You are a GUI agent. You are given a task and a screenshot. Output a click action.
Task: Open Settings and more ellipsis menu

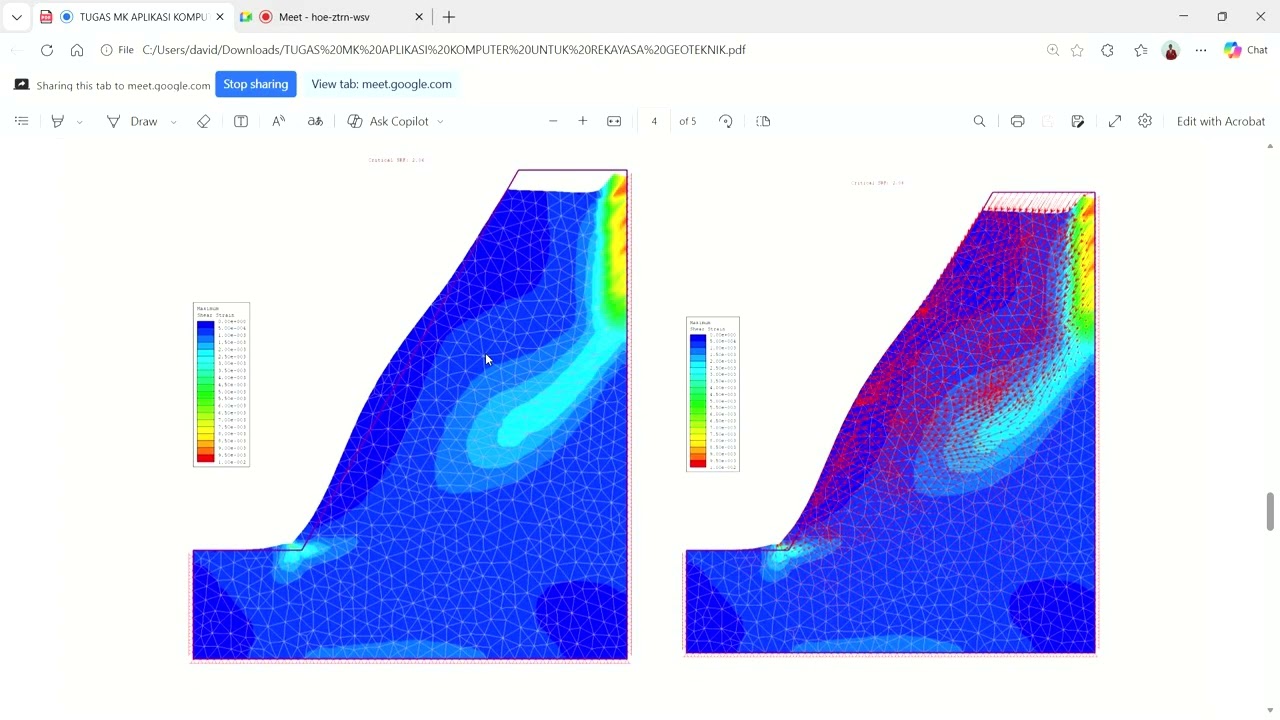tap(1201, 50)
